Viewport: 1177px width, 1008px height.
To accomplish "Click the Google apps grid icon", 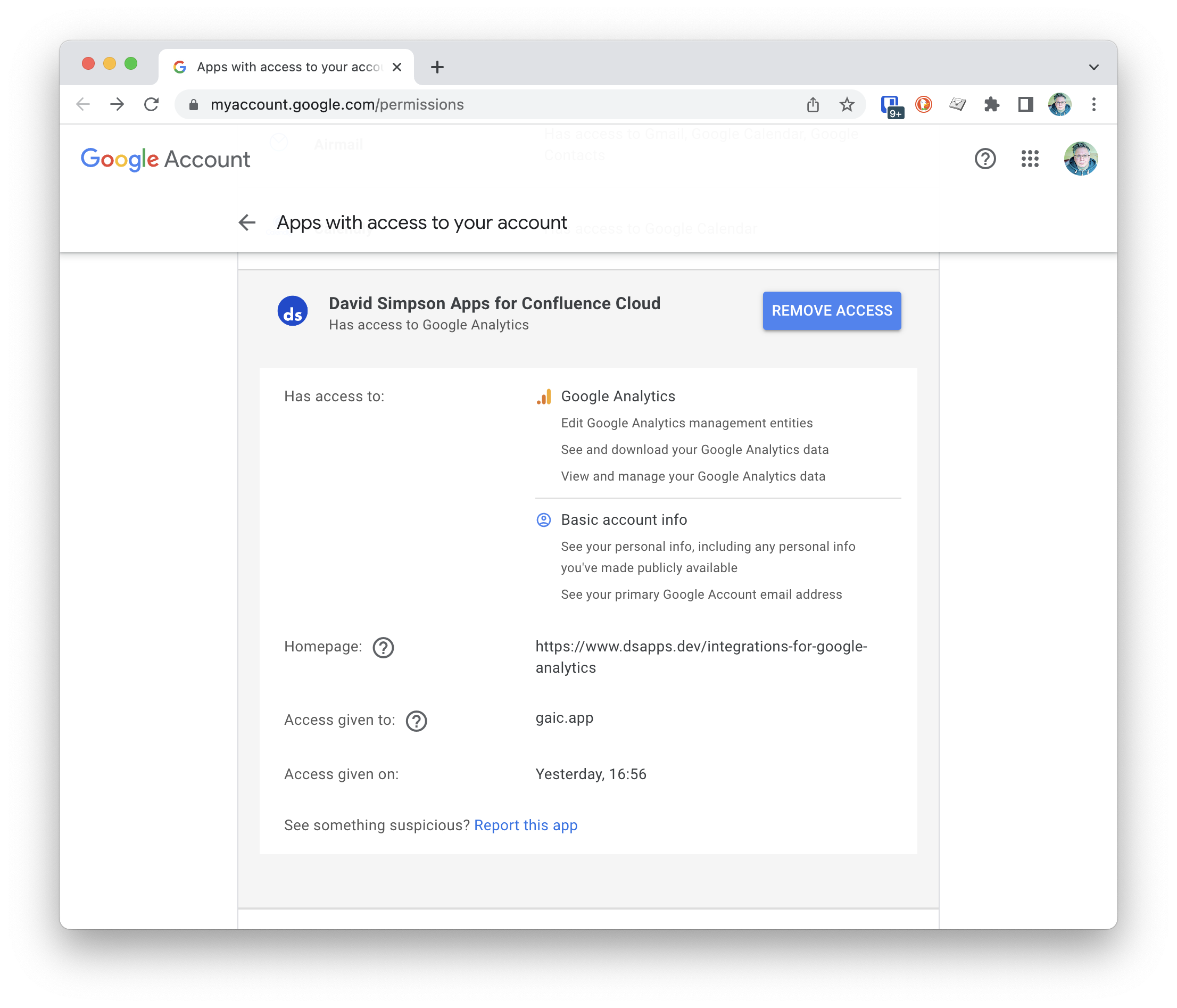I will pos(1029,159).
